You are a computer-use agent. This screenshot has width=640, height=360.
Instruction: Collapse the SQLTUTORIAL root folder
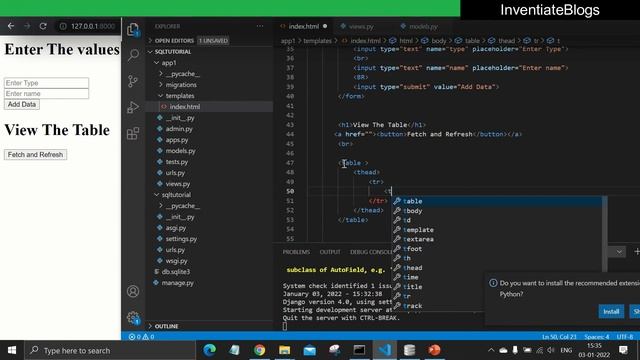click(x=173, y=52)
